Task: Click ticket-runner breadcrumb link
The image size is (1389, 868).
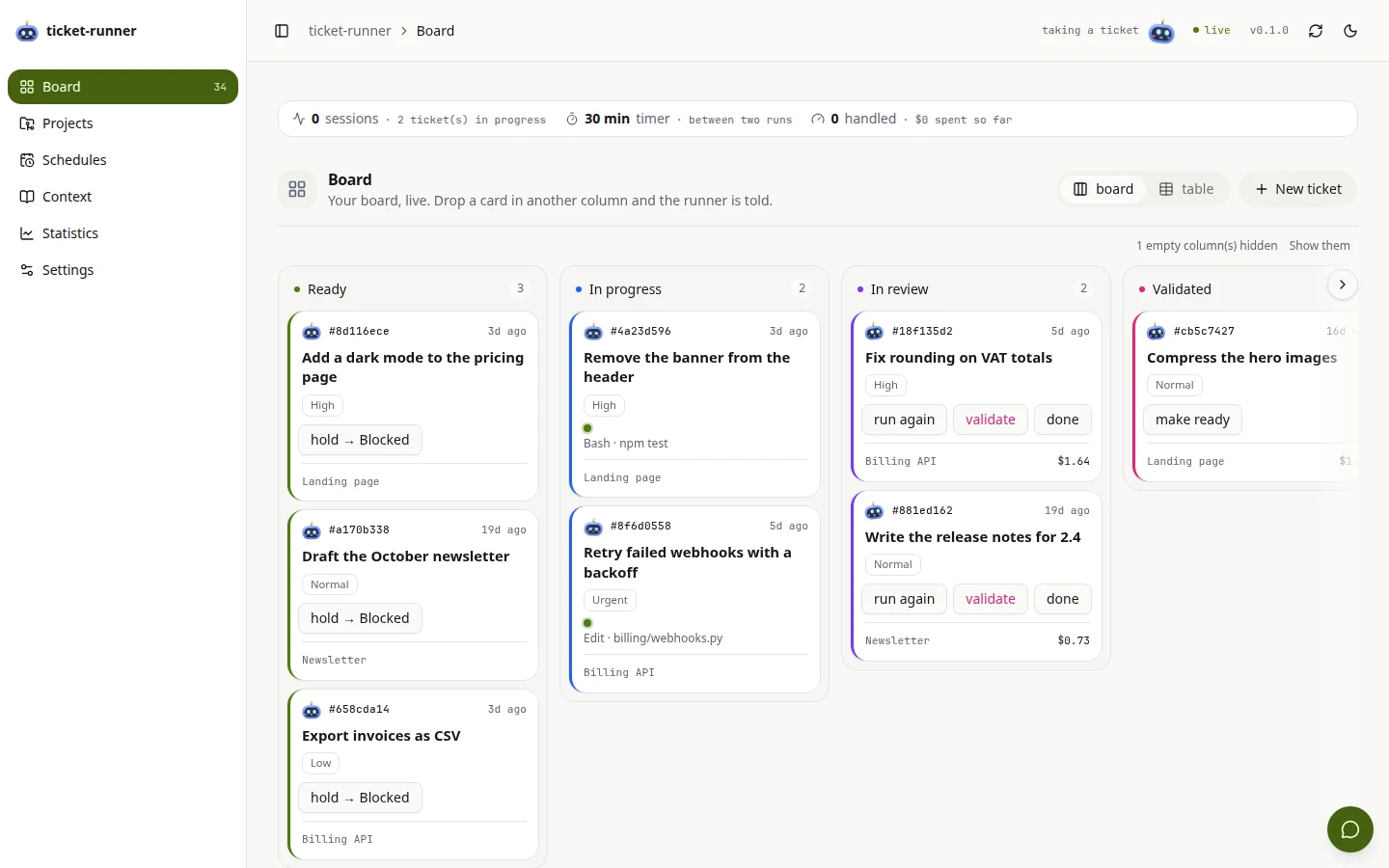Action: pos(349,31)
